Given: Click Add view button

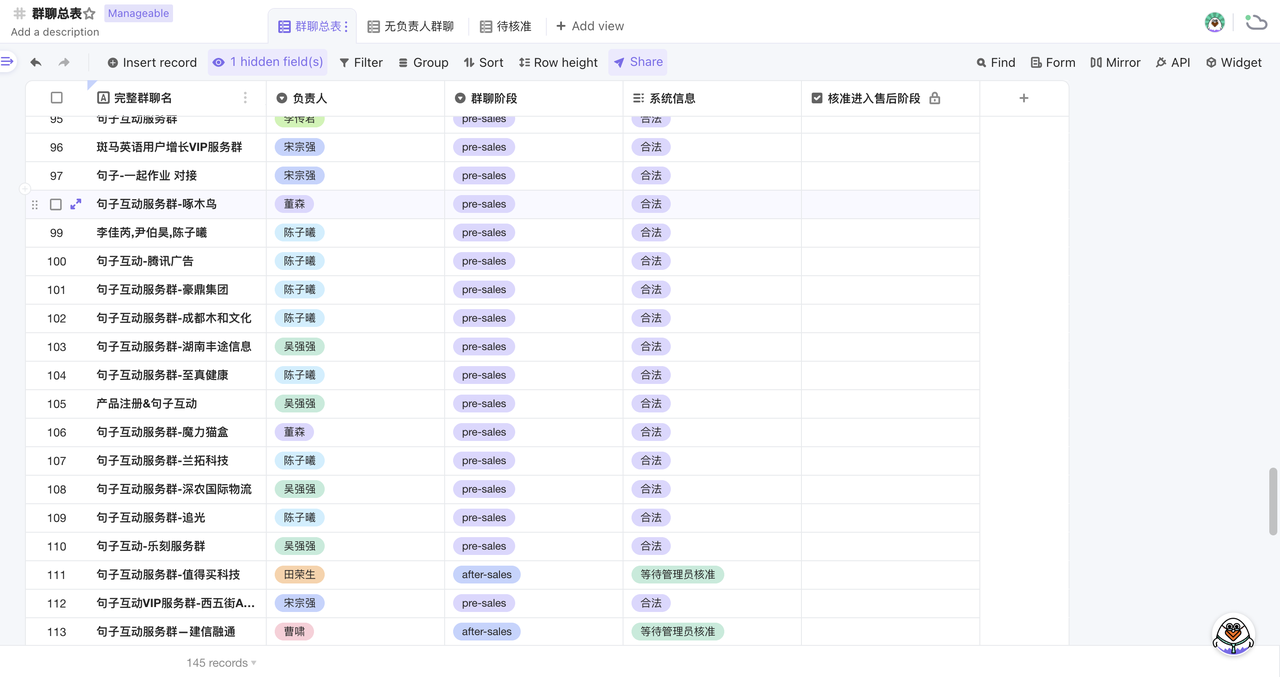Looking at the screenshot, I should tap(590, 26).
